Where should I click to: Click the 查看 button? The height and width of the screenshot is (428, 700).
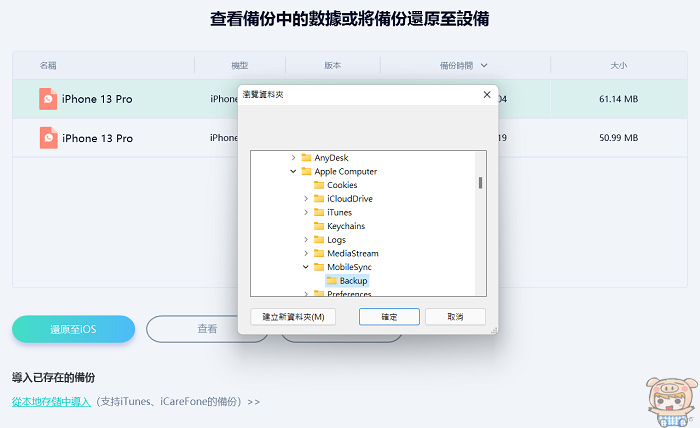tap(207, 329)
